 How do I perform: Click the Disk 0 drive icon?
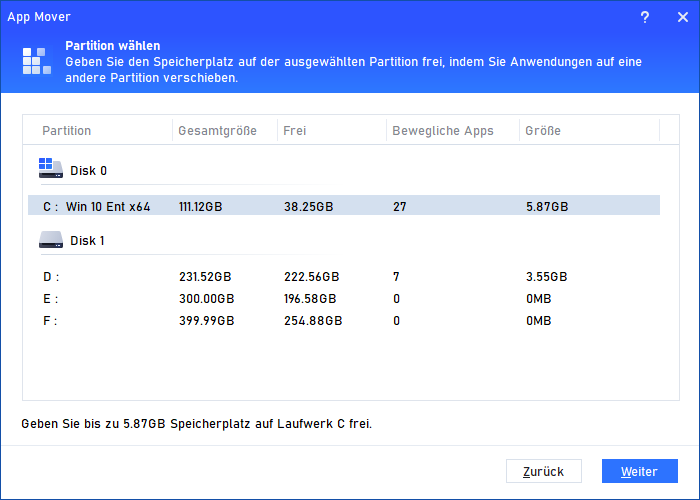[x=50, y=168]
